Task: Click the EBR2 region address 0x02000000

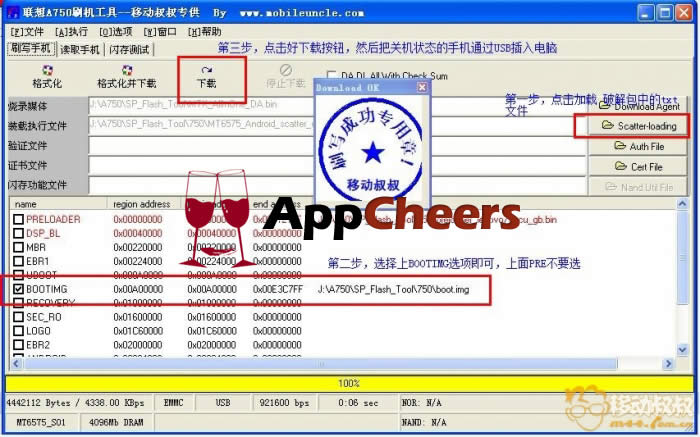Action: 138,345
